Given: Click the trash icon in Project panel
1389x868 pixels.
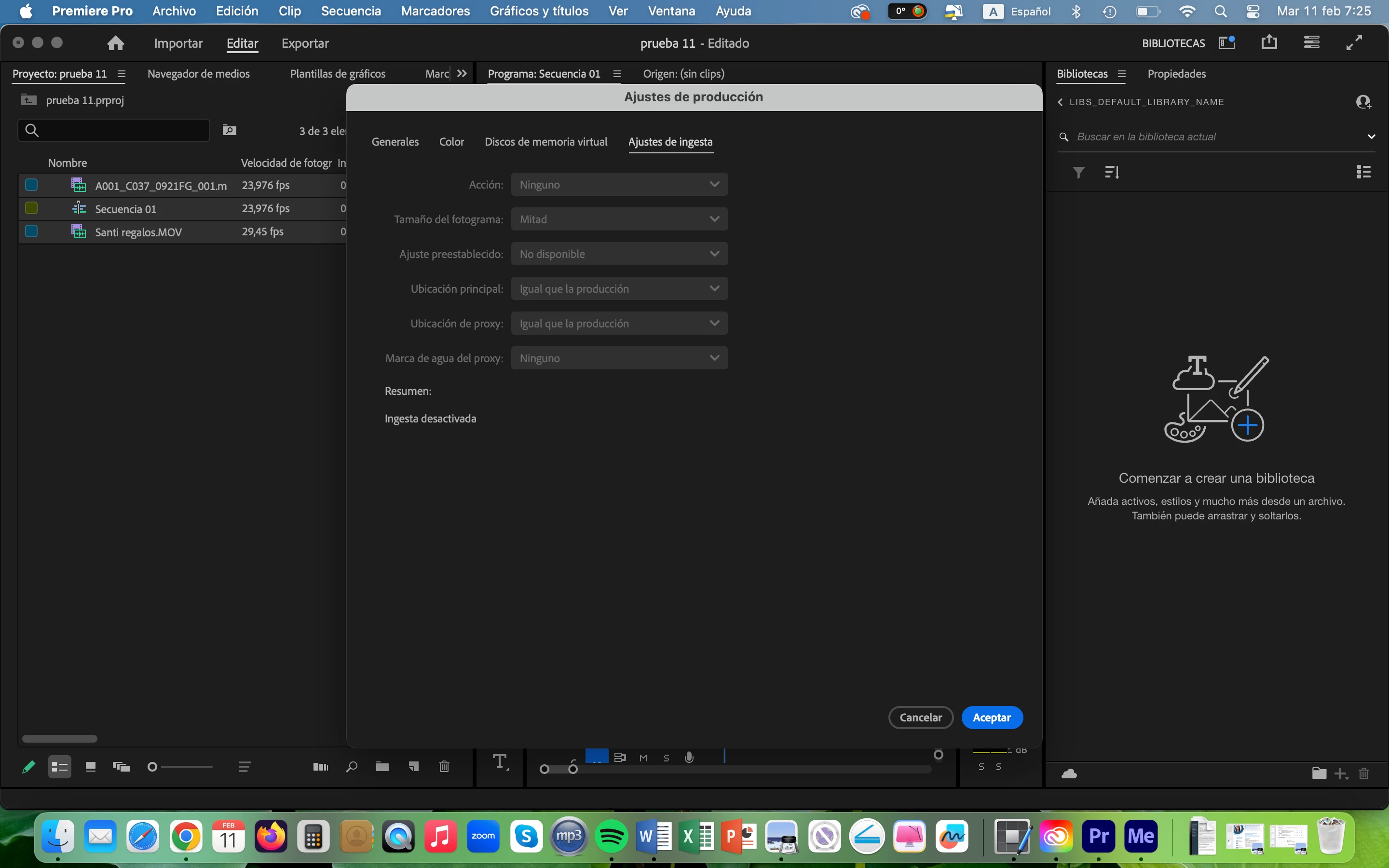Looking at the screenshot, I should pyautogui.click(x=444, y=766).
